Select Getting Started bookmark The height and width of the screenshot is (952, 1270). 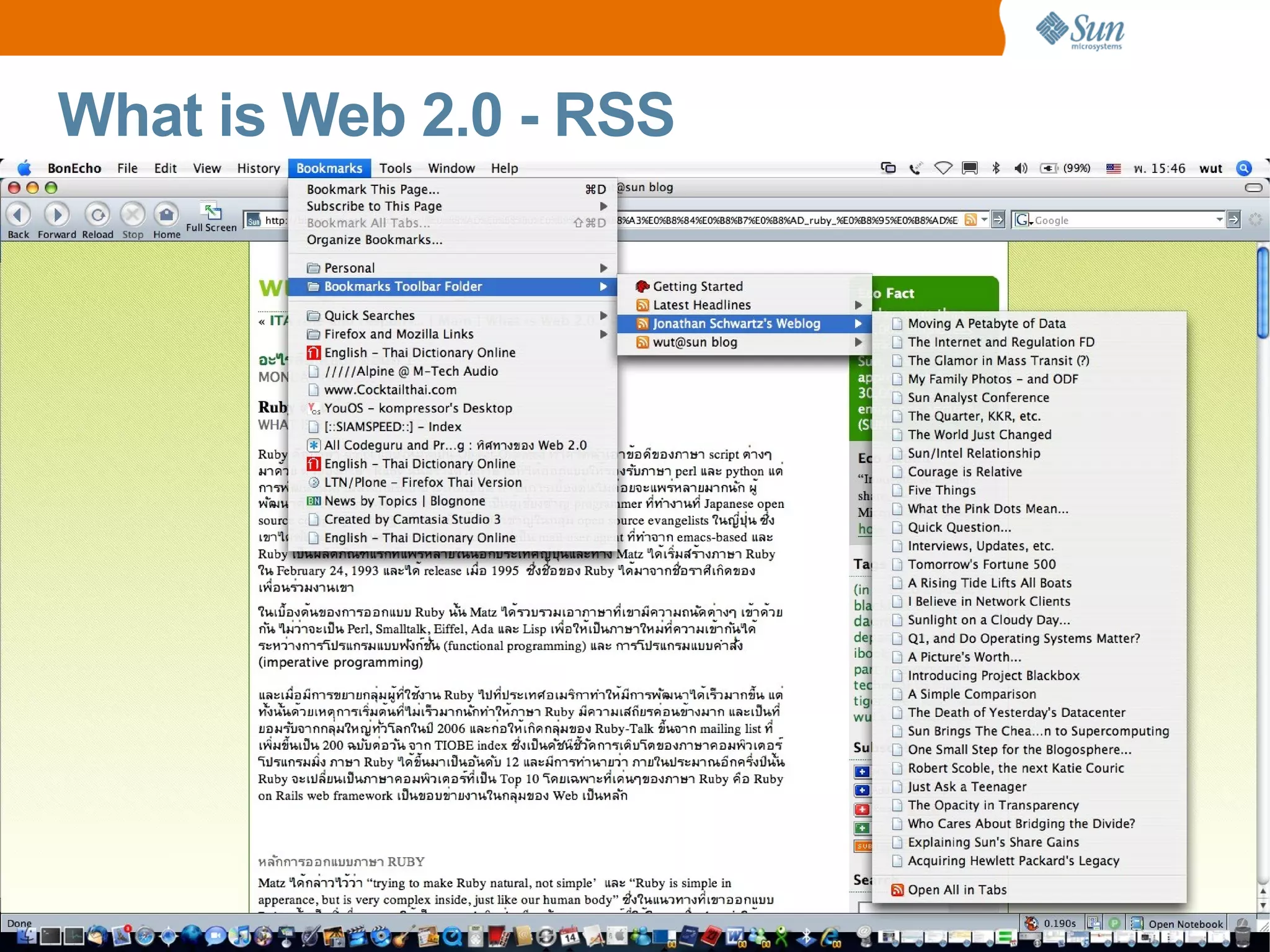[745, 287]
